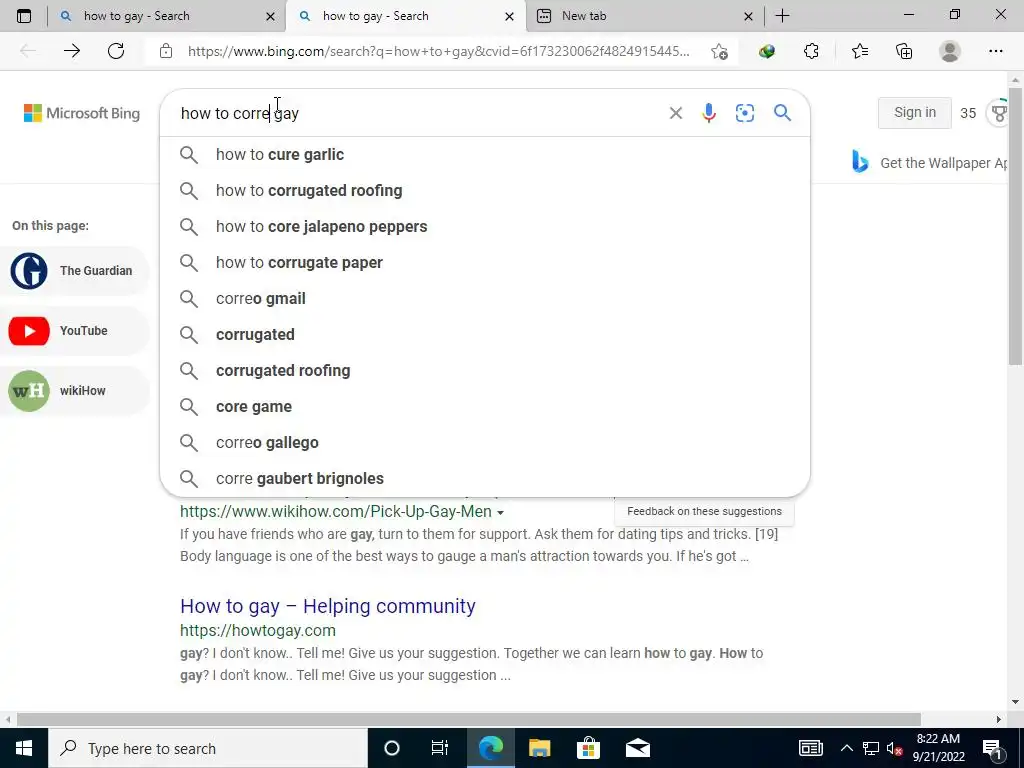Viewport: 1024px width, 768px height.
Task: Close the 'New tab' tab
Action: [x=748, y=16]
